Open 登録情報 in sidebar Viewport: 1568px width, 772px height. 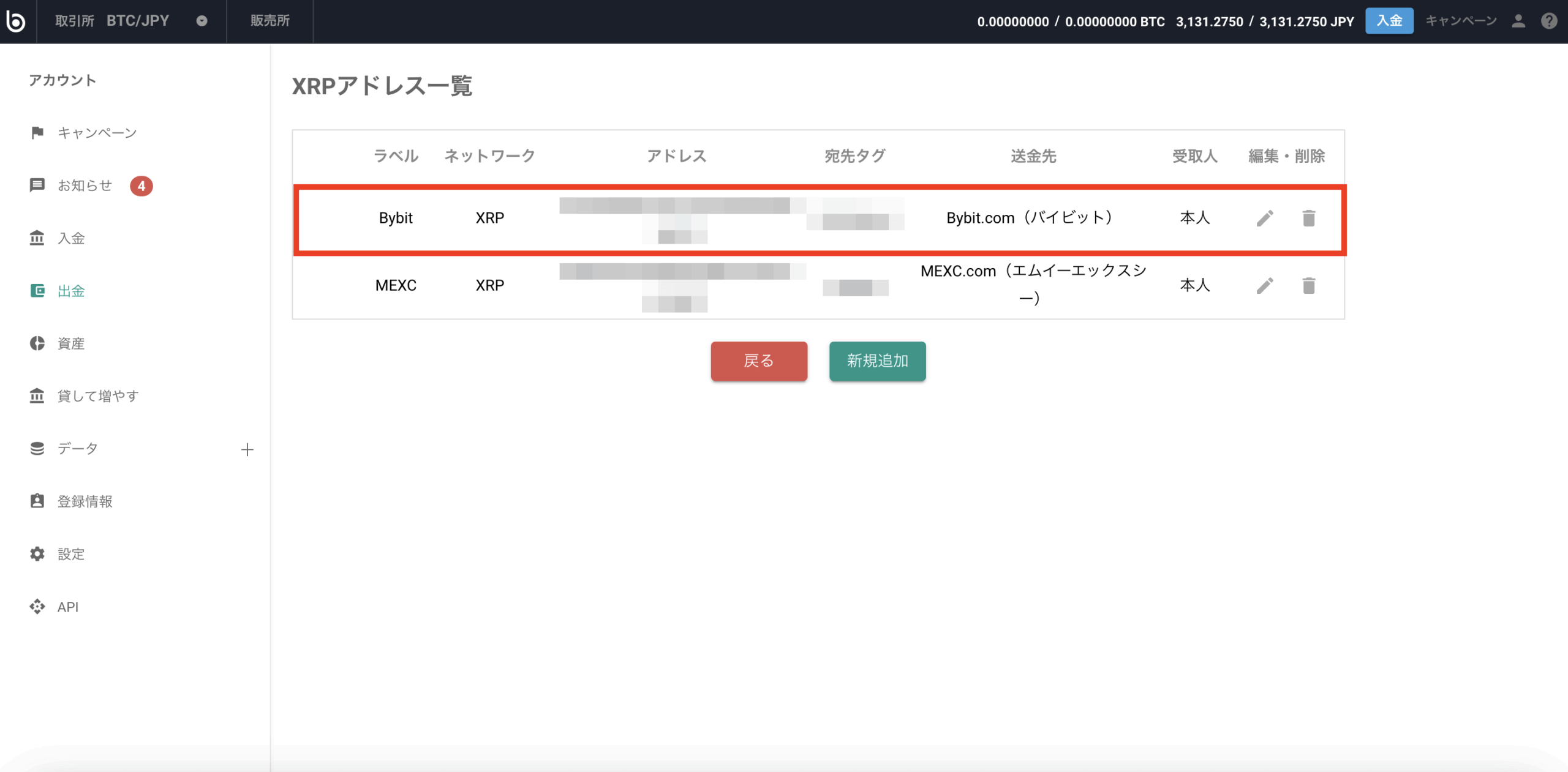click(x=85, y=501)
